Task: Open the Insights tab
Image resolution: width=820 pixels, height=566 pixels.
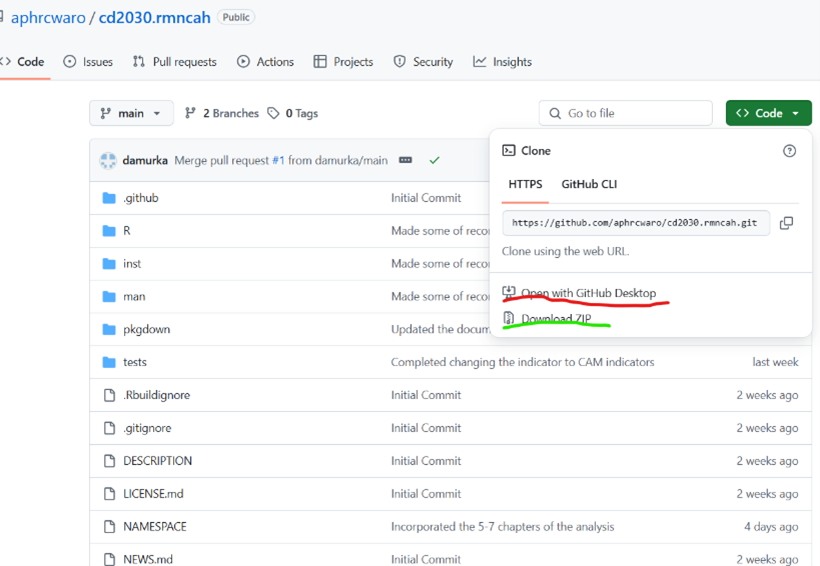Action: 503,62
